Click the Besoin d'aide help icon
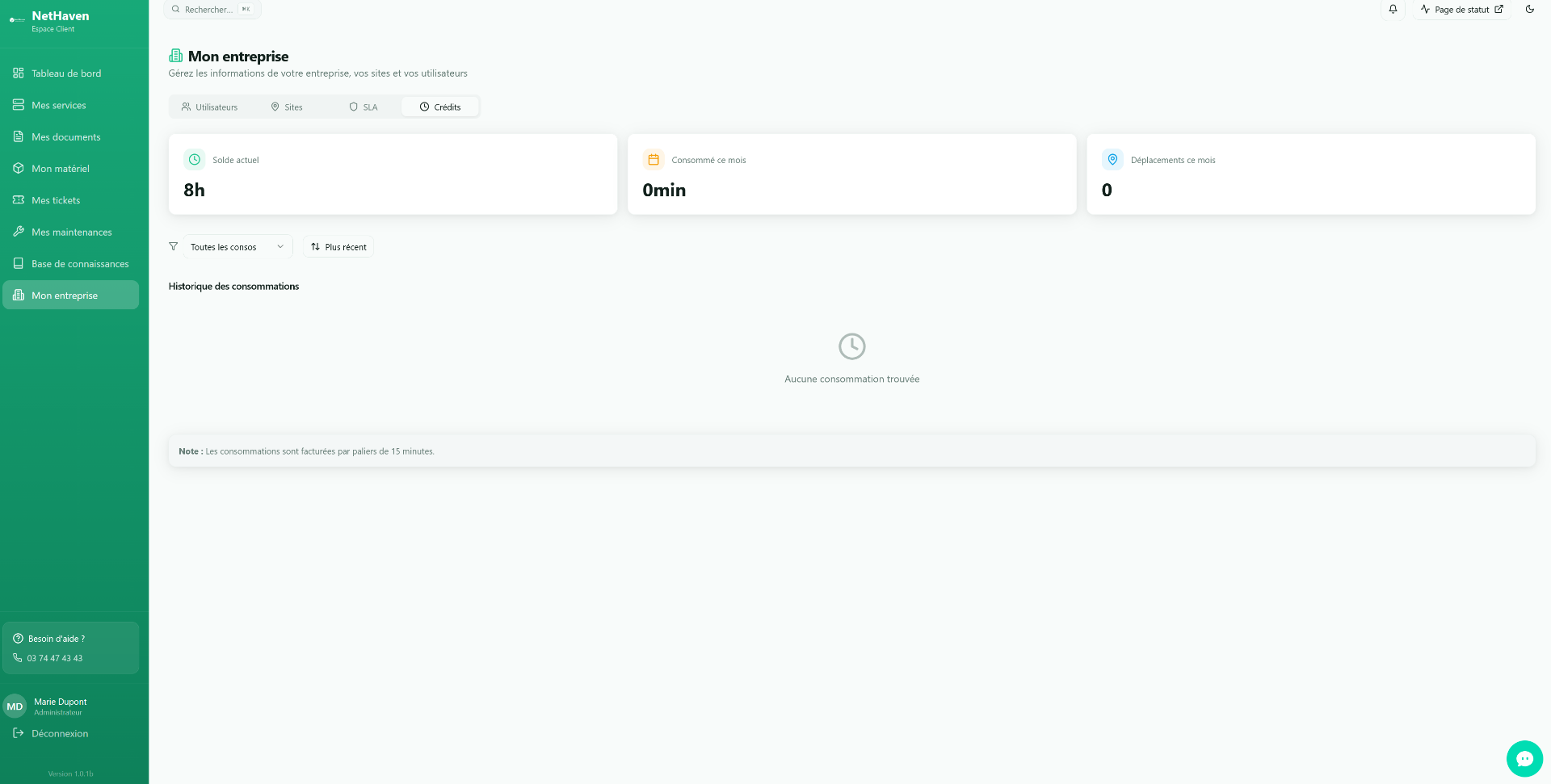The height and width of the screenshot is (784, 1551). point(18,639)
